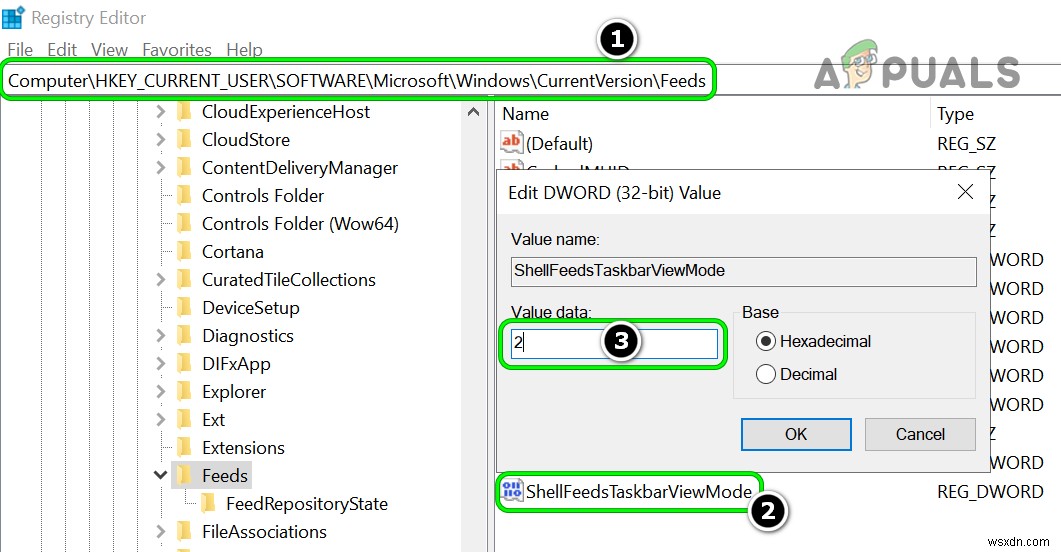Viewport: 1061px width, 552px height.
Task: Click the DeviceSetup folder icon
Action: point(183,308)
